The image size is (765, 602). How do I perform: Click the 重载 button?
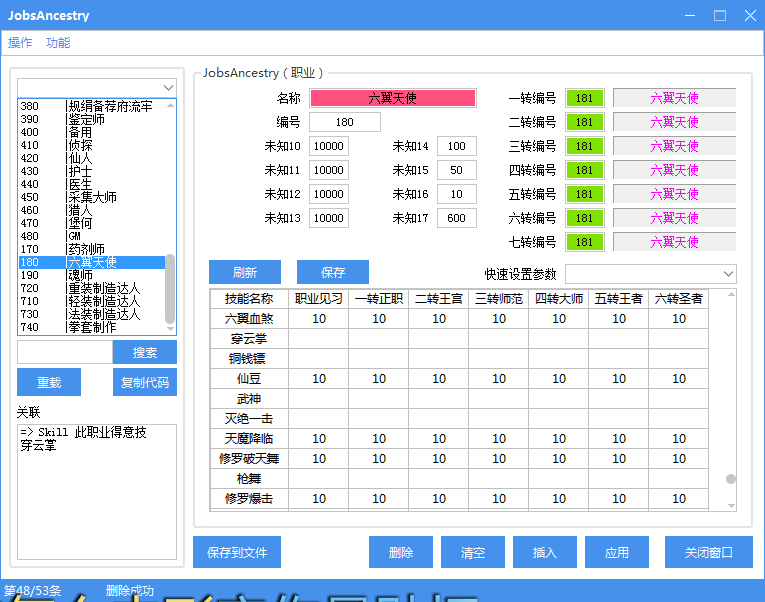49,382
